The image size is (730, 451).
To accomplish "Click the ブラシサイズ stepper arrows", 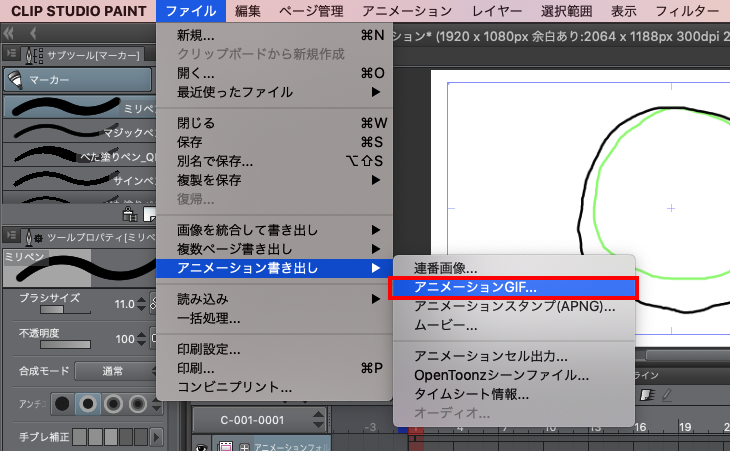I will pyautogui.click(x=142, y=304).
